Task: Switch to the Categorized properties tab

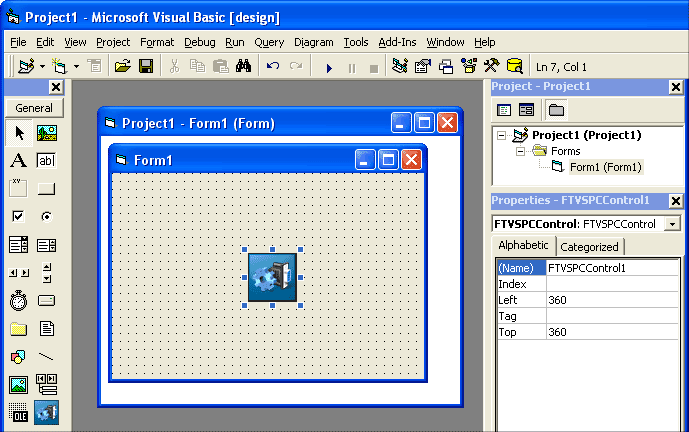Action: coord(589,247)
